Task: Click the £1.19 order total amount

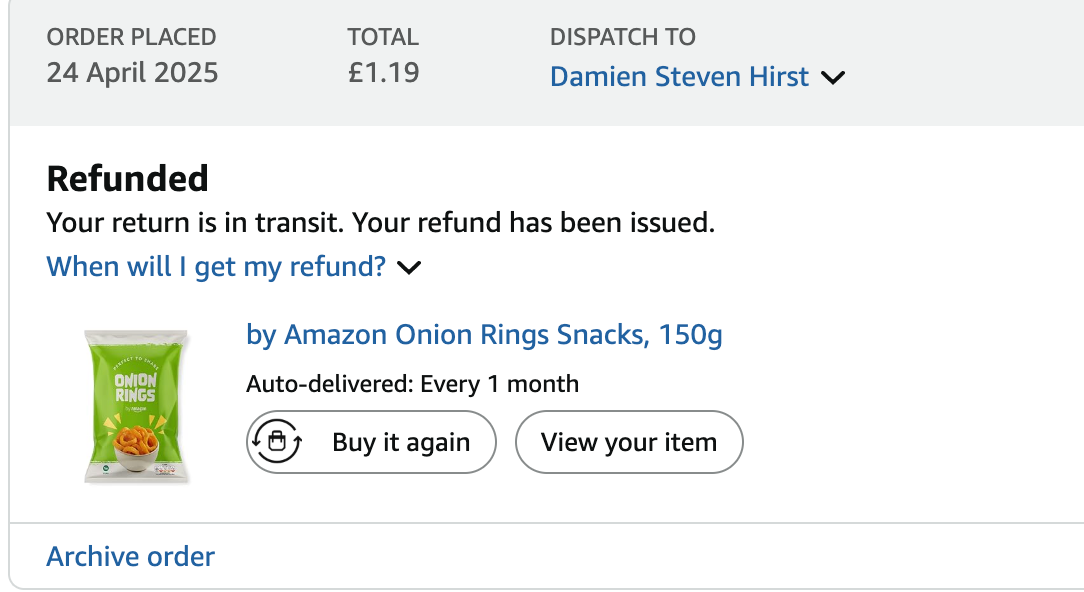Action: coord(384,73)
